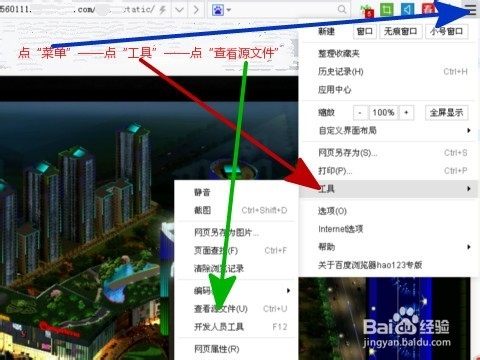Click the lightning bolt icon in address bar
480x360 pixels.
[162, 10]
